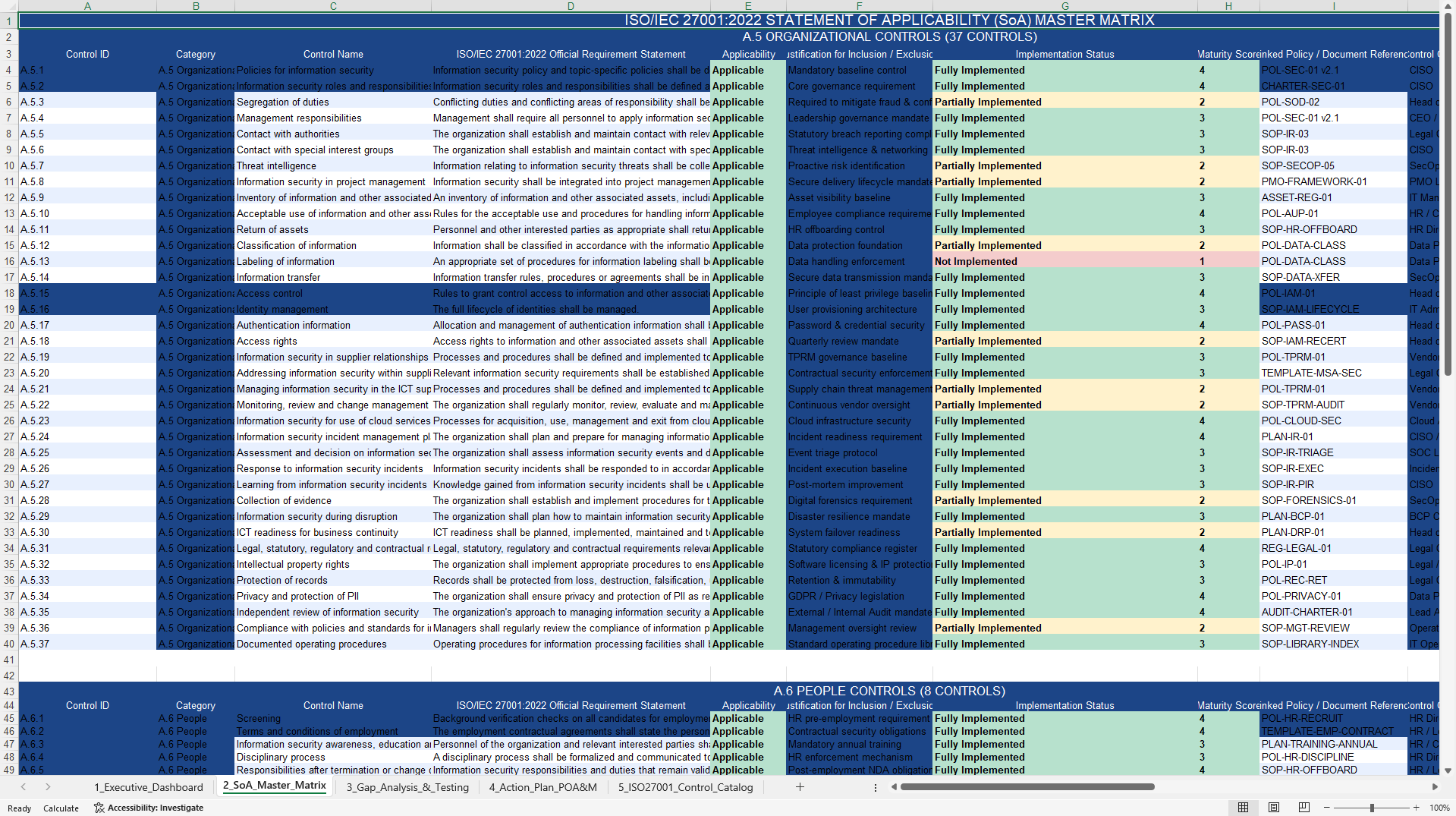
Task: Select column D header
Action: 571,6
